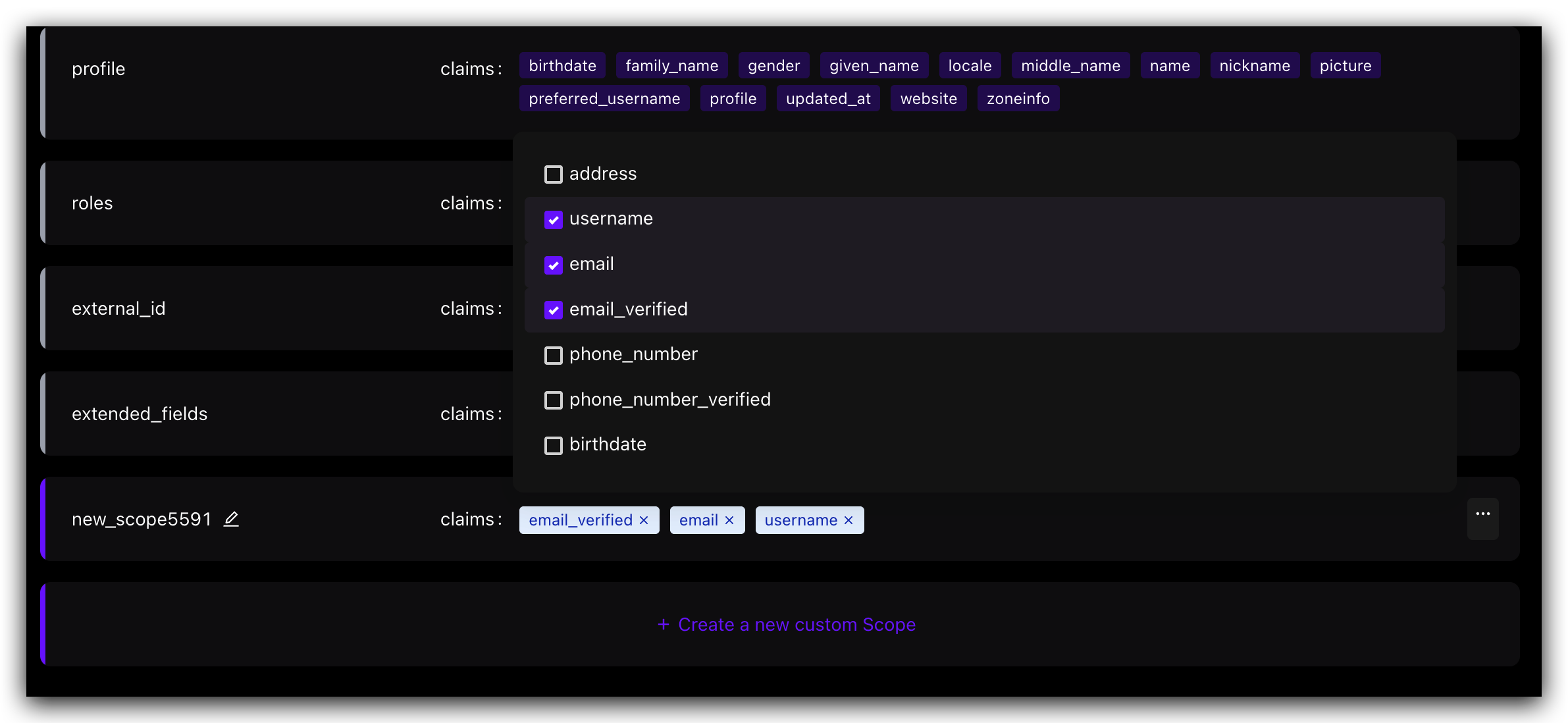
Task: Open the three-dot menu for new_scope5591
Action: click(1482, 519)
